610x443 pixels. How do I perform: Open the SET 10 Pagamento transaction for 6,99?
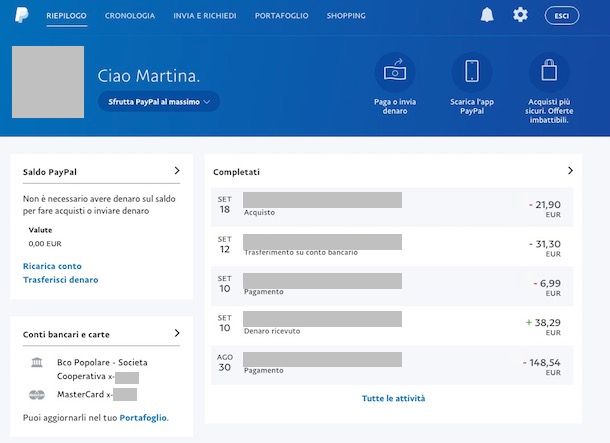coord(392,286)
